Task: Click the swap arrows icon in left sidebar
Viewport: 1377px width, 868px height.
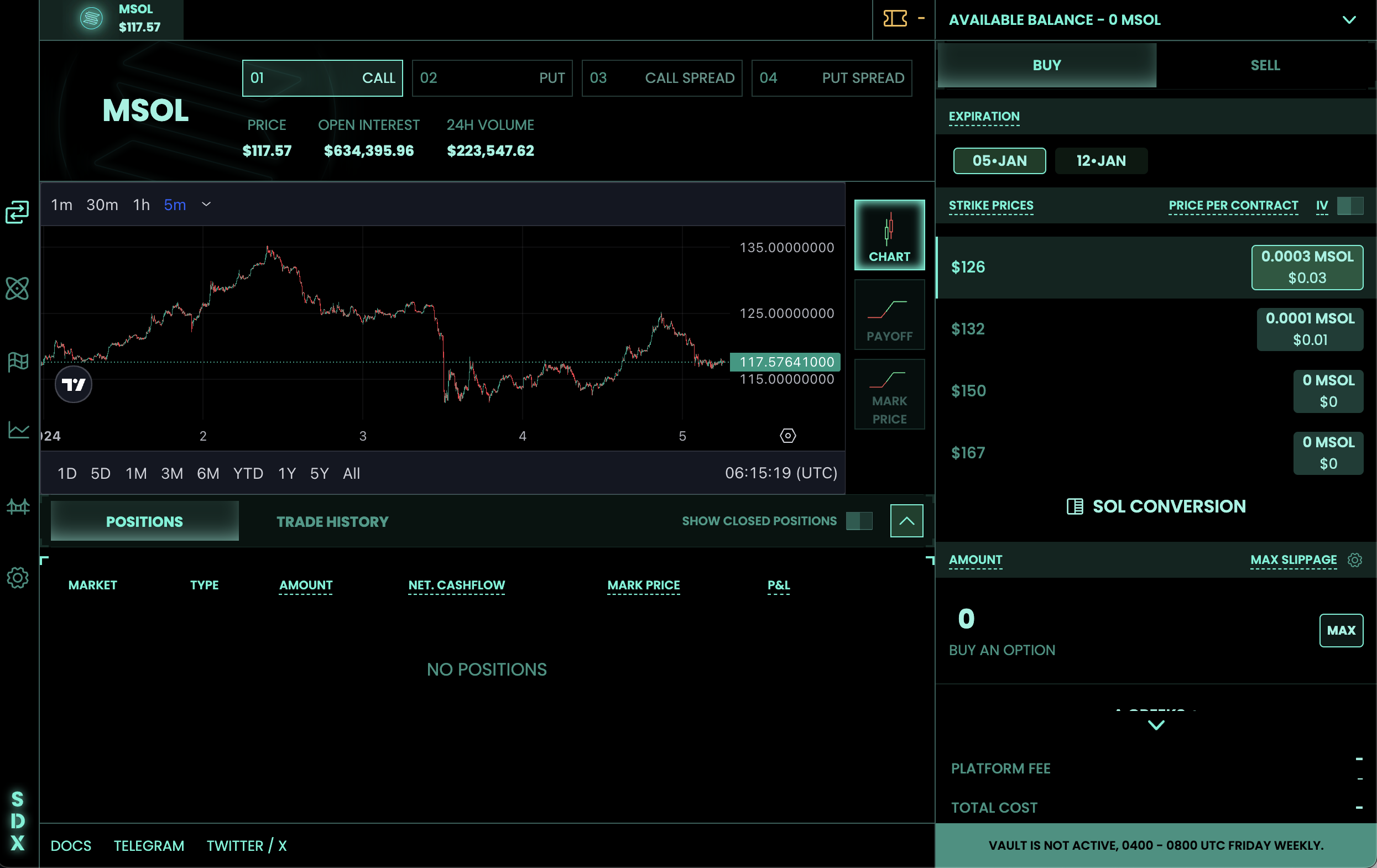Action: (x=17, y=212)
